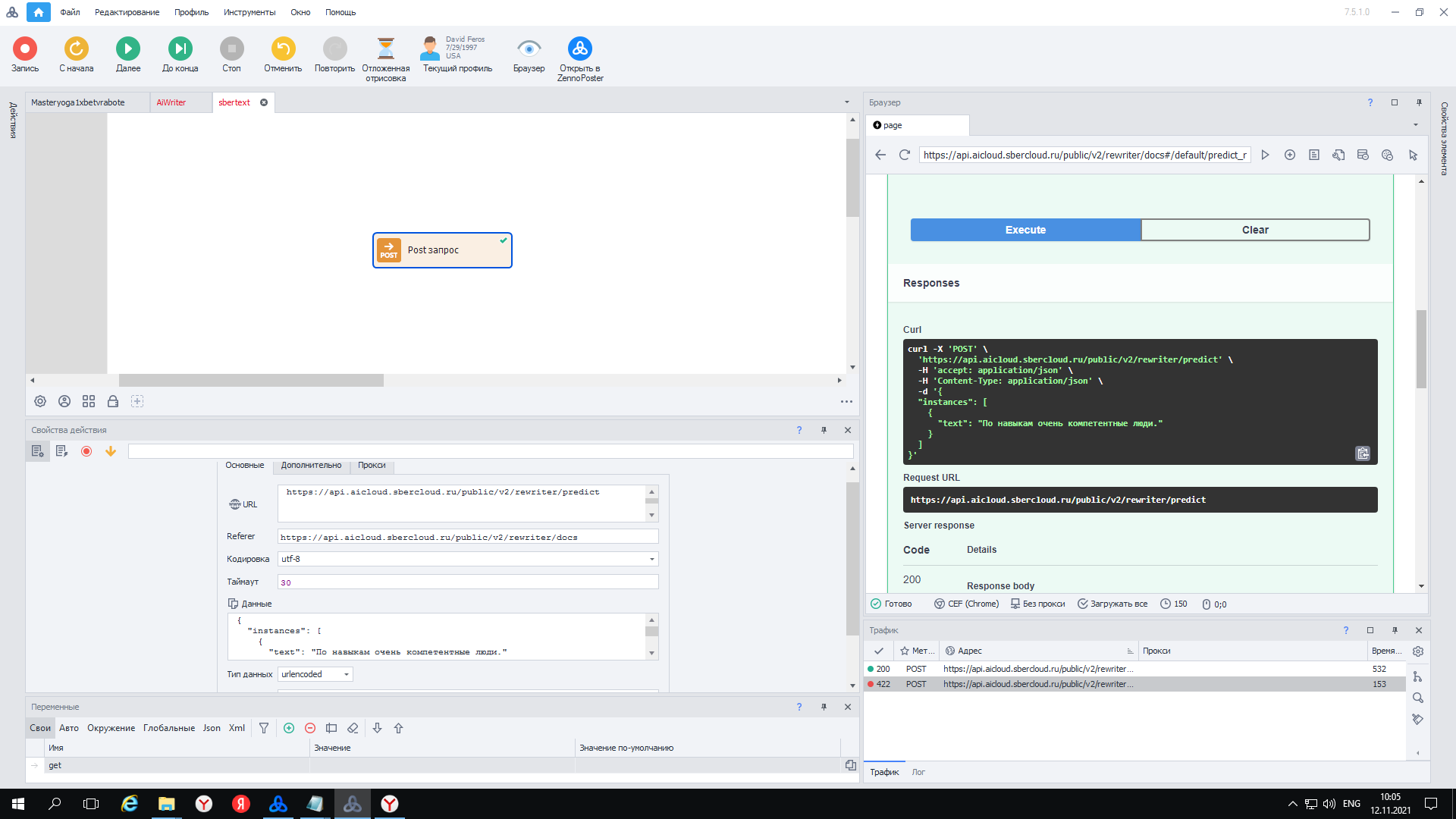Click the orange down arrow in properties toolbar
The width and height of the screenshot is (1456, 819).
[x=111, y=451]
